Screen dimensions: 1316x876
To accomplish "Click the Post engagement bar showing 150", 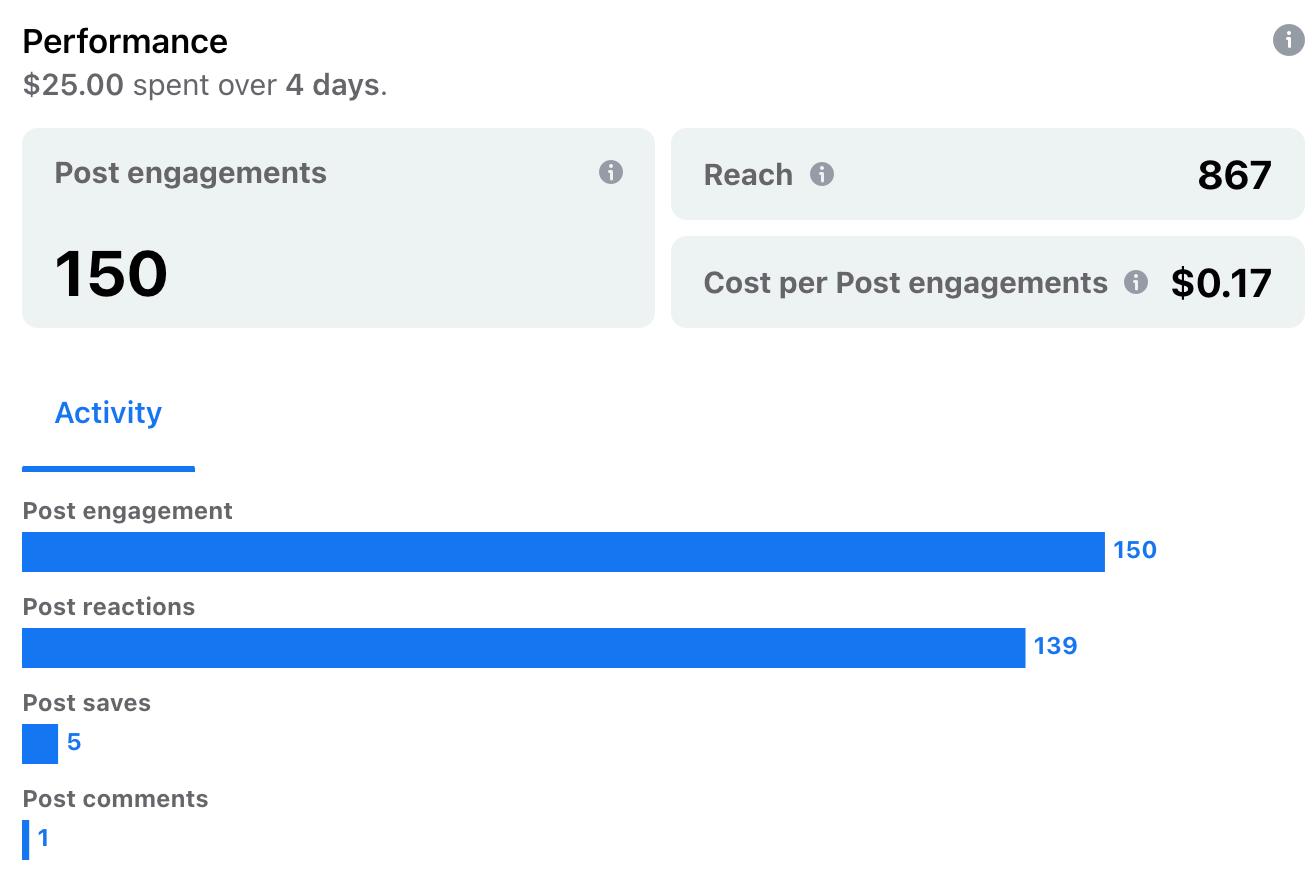I will (563, 552).
